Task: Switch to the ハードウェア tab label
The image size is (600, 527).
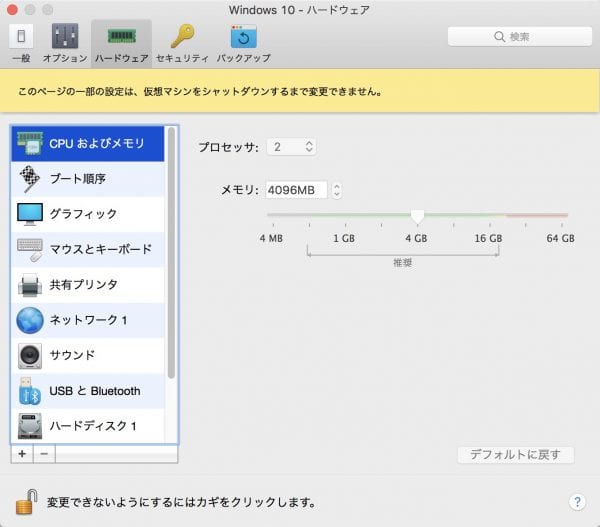Action: pyautogui.click(x=122, y=58)
